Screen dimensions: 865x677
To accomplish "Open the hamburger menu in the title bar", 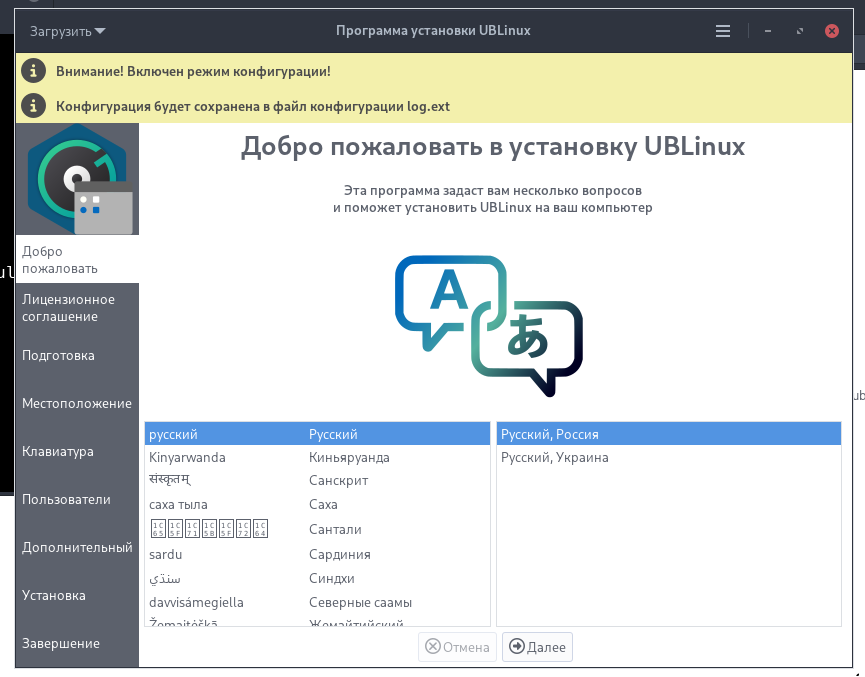I will [x=723, y=31].
